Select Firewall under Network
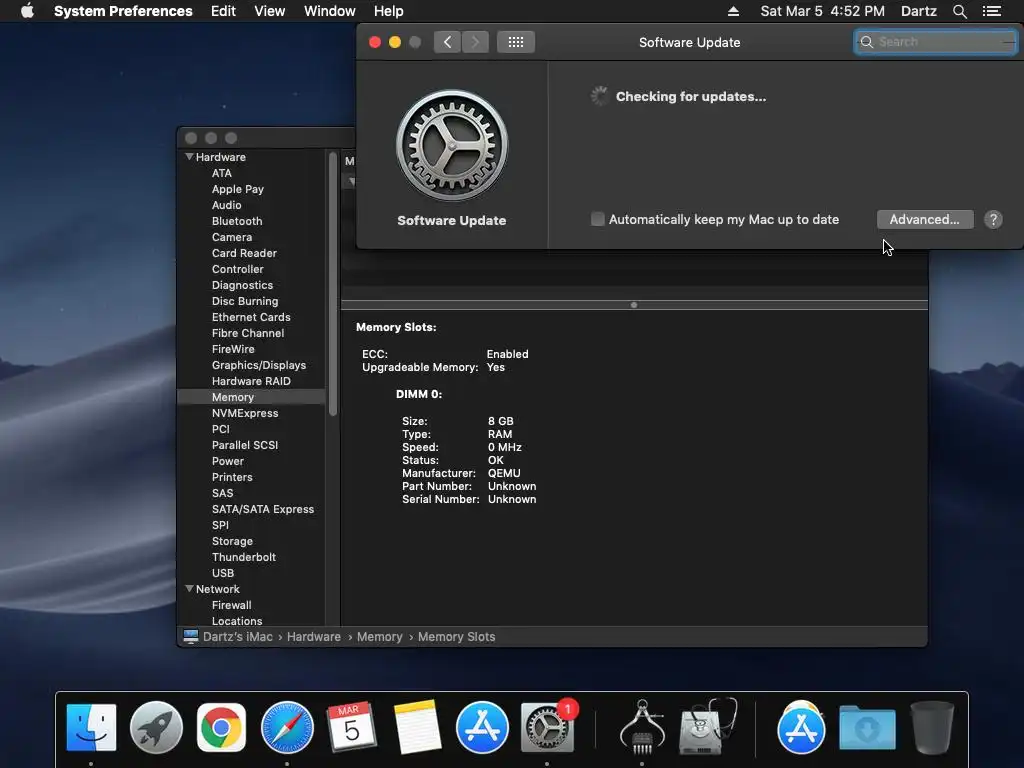The image size is (1024, 768). [231, 605]
